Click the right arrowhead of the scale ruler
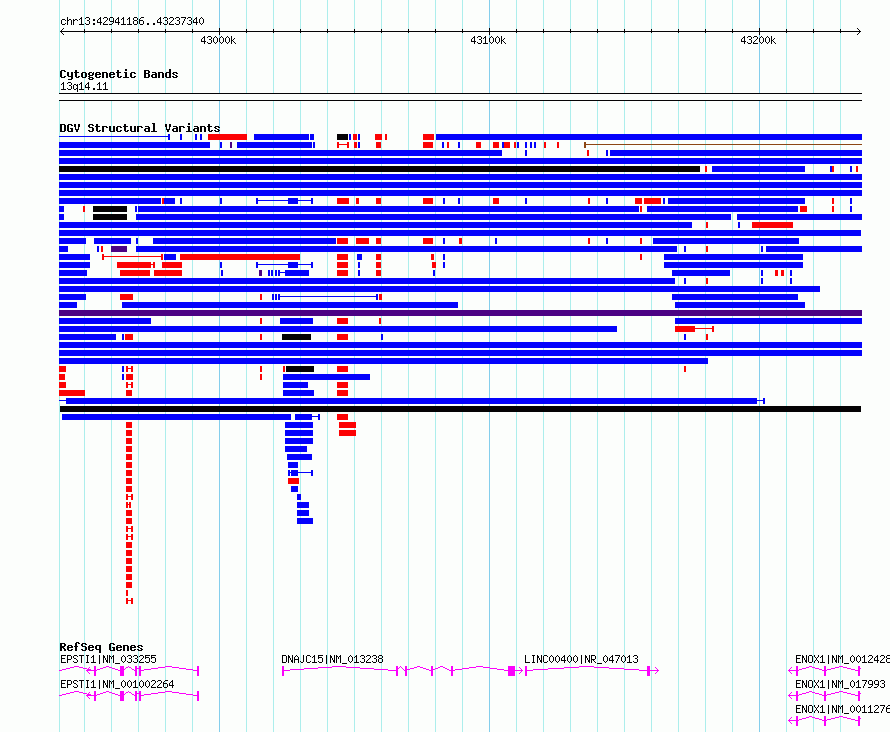Screen dimensions: 890x732 (859, 32)
